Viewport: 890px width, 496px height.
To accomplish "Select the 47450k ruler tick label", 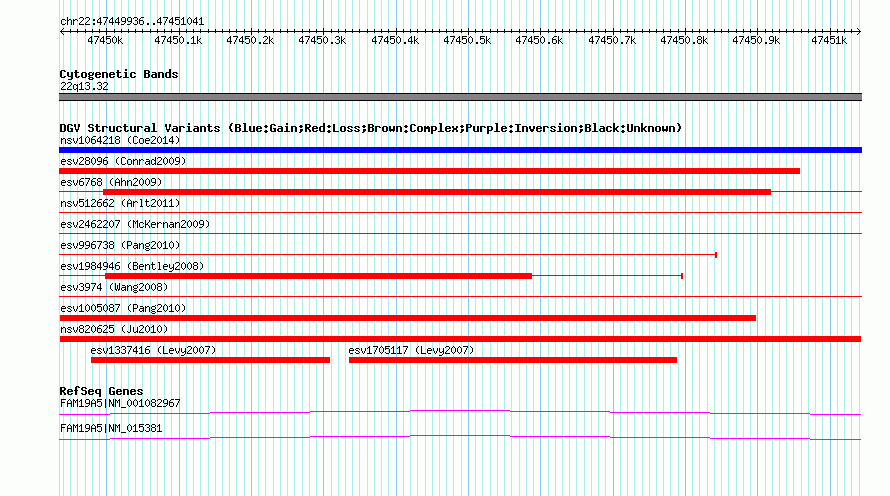I will tap(105, 40).
